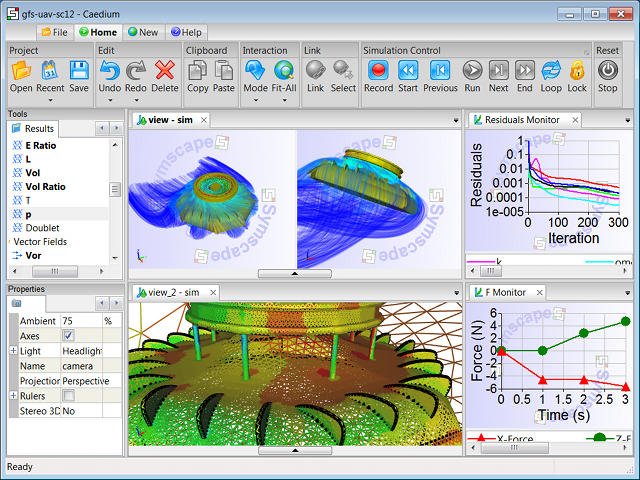Open the dropdown arrow under Redo

[136, 100]
